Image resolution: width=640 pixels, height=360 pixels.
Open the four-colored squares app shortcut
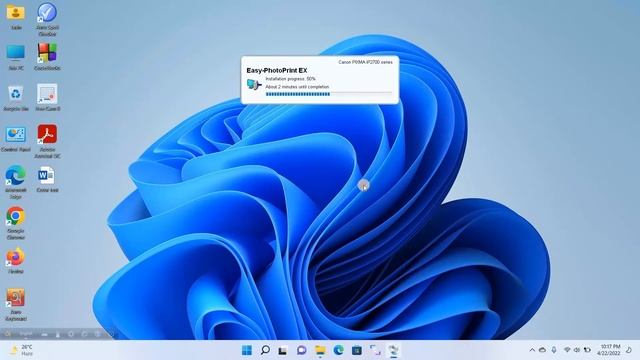point(47,57)
